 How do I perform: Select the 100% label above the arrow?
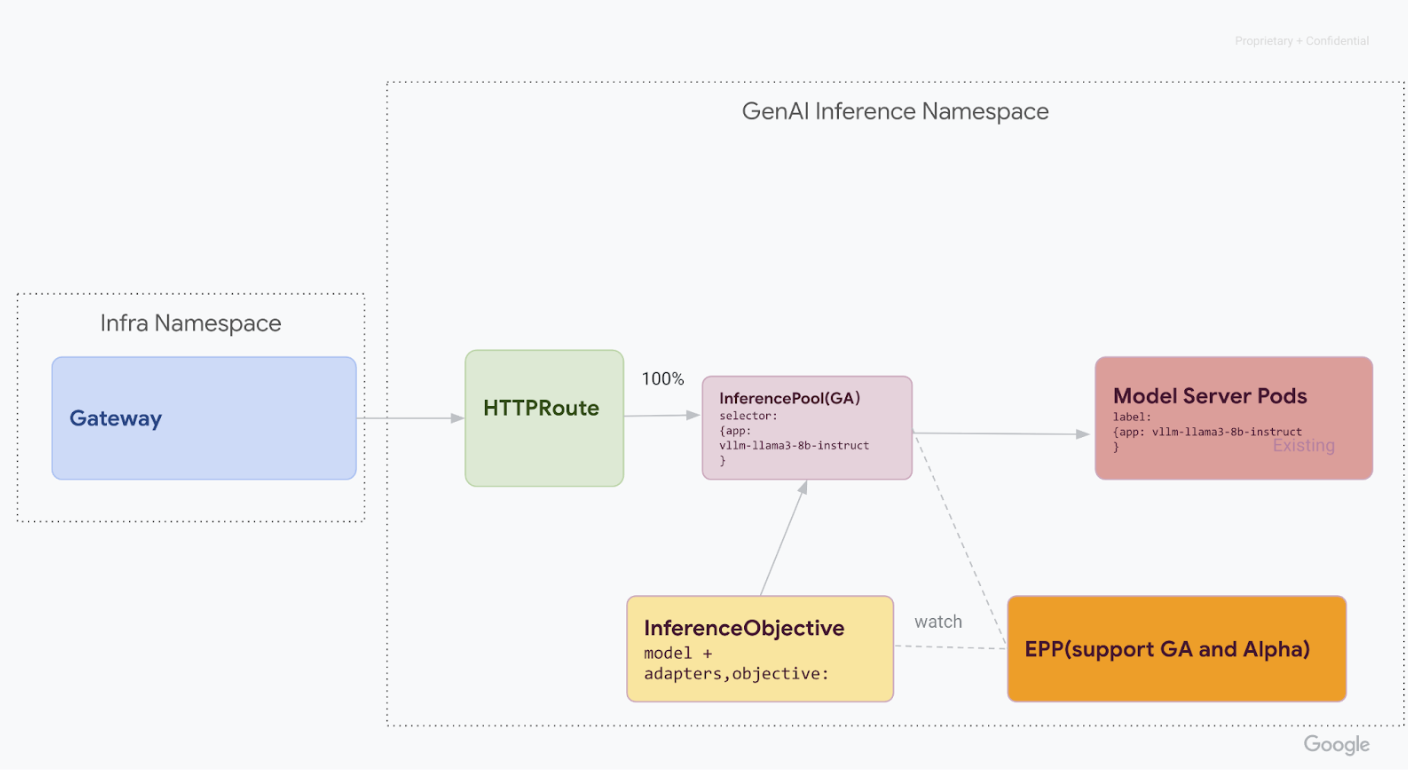pyautogui.click(x=663, y=379)
